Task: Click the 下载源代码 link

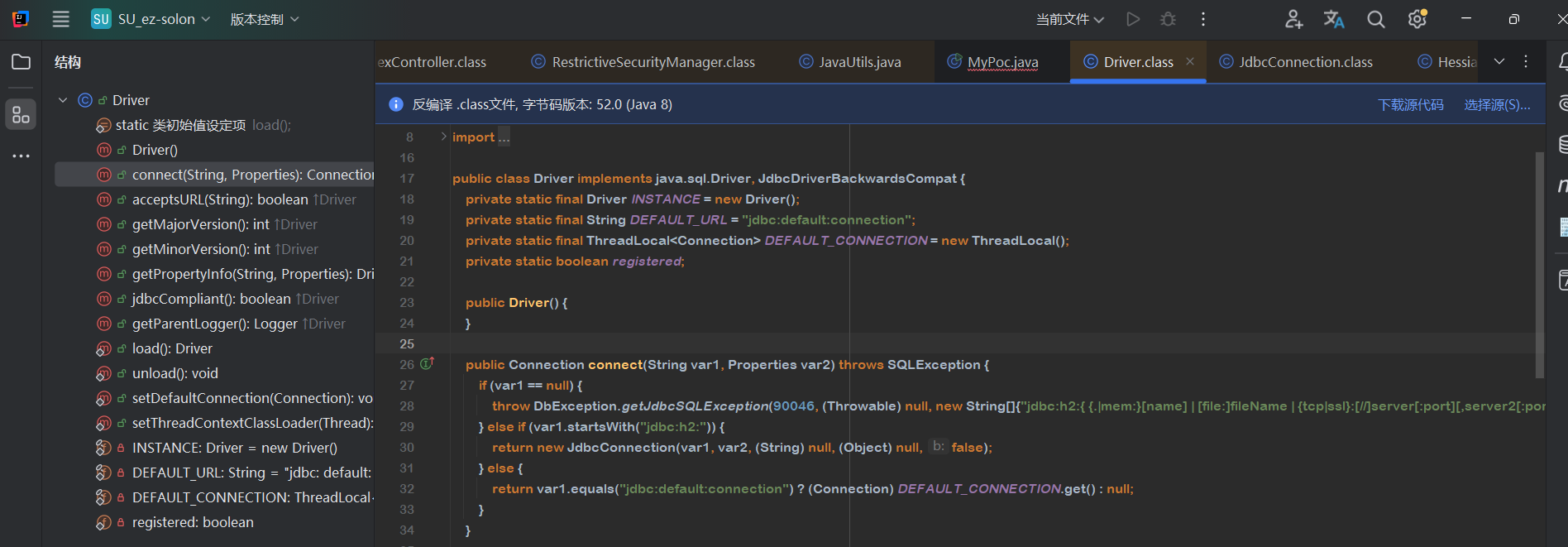Action: pyautogui.click(x=1411, y=104)
